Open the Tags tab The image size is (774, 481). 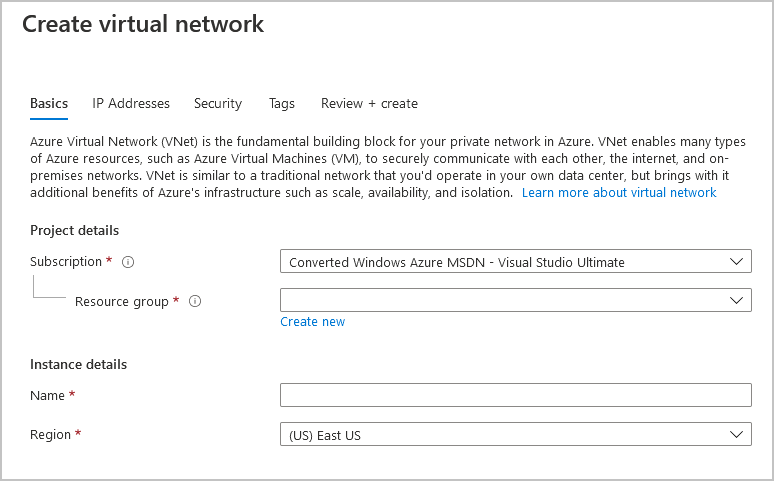coord(281,103)
